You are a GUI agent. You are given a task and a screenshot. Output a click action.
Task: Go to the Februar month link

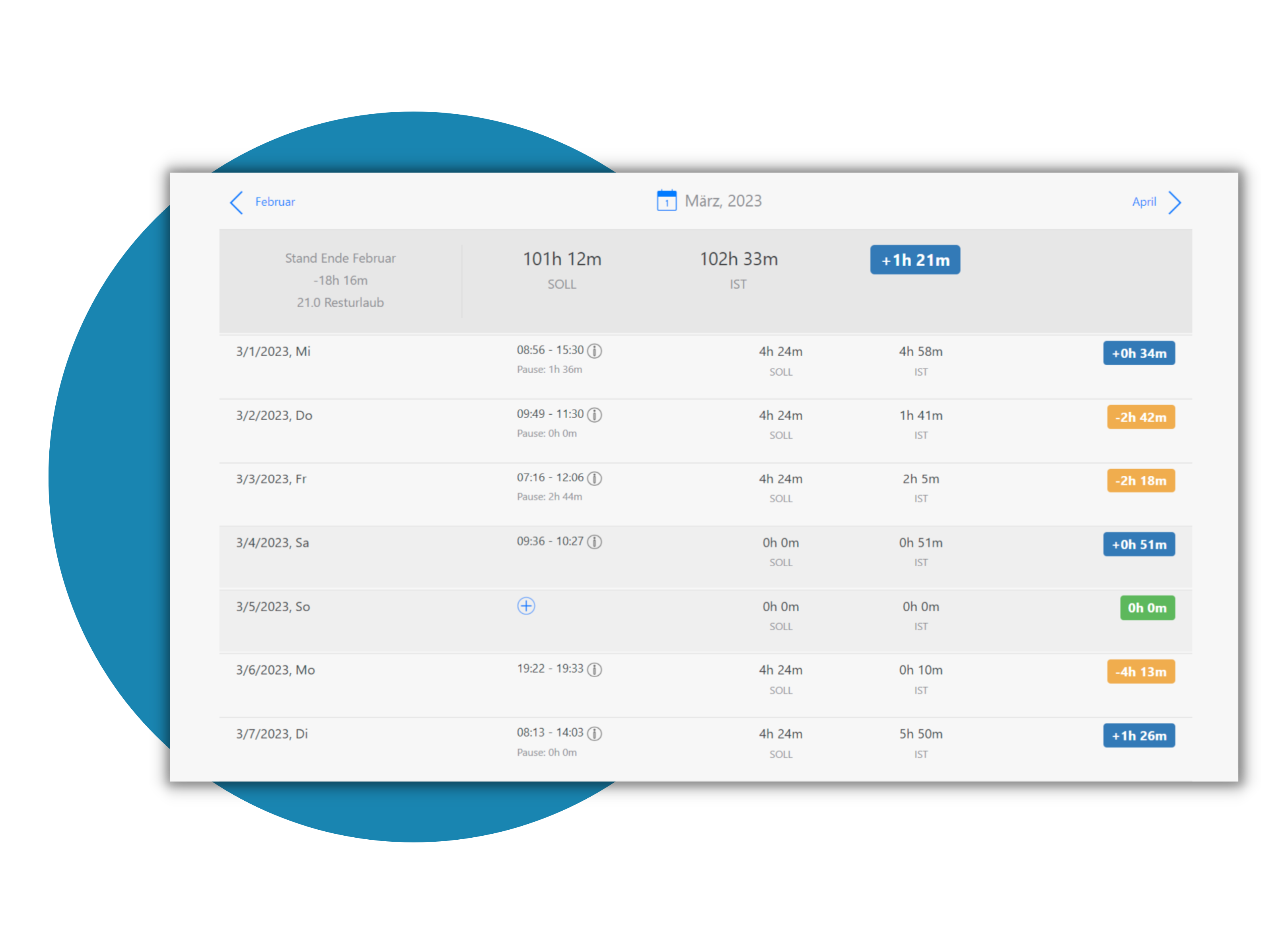(x=275, y=202)
